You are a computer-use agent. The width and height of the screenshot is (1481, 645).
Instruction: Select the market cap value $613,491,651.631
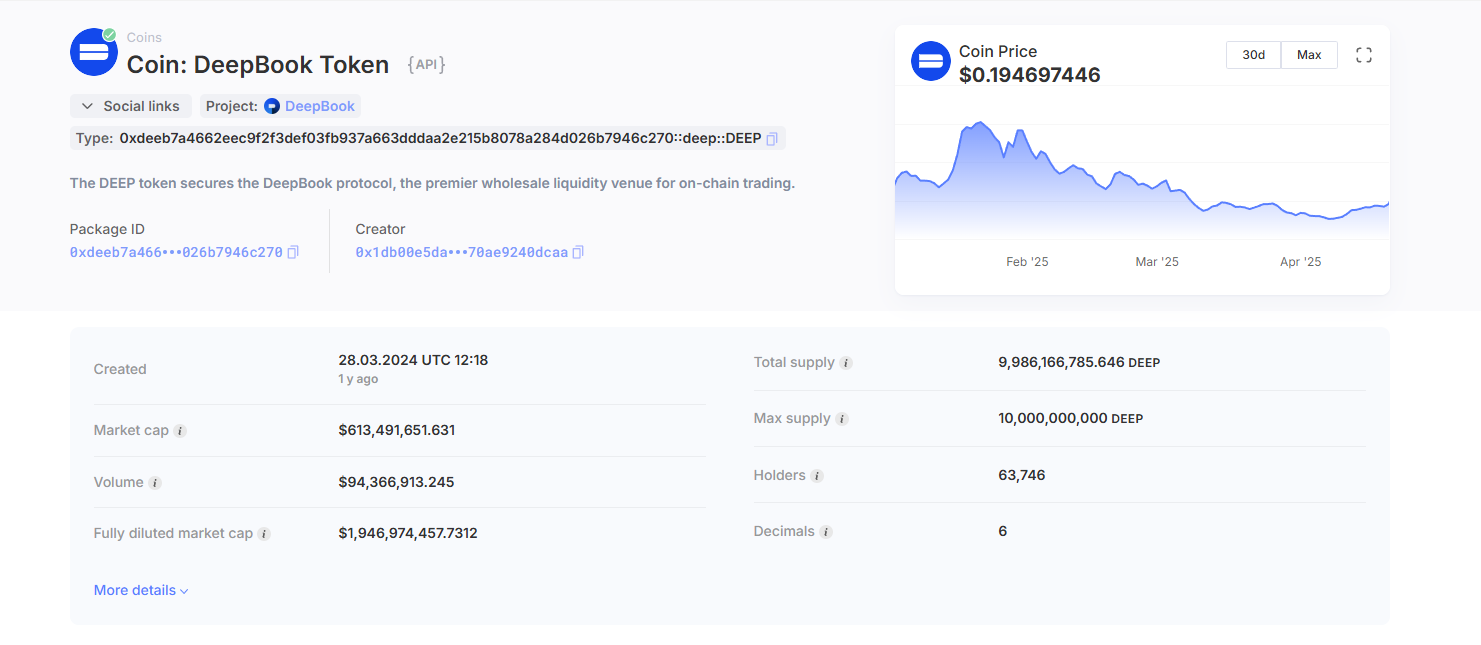coord(397,431)
